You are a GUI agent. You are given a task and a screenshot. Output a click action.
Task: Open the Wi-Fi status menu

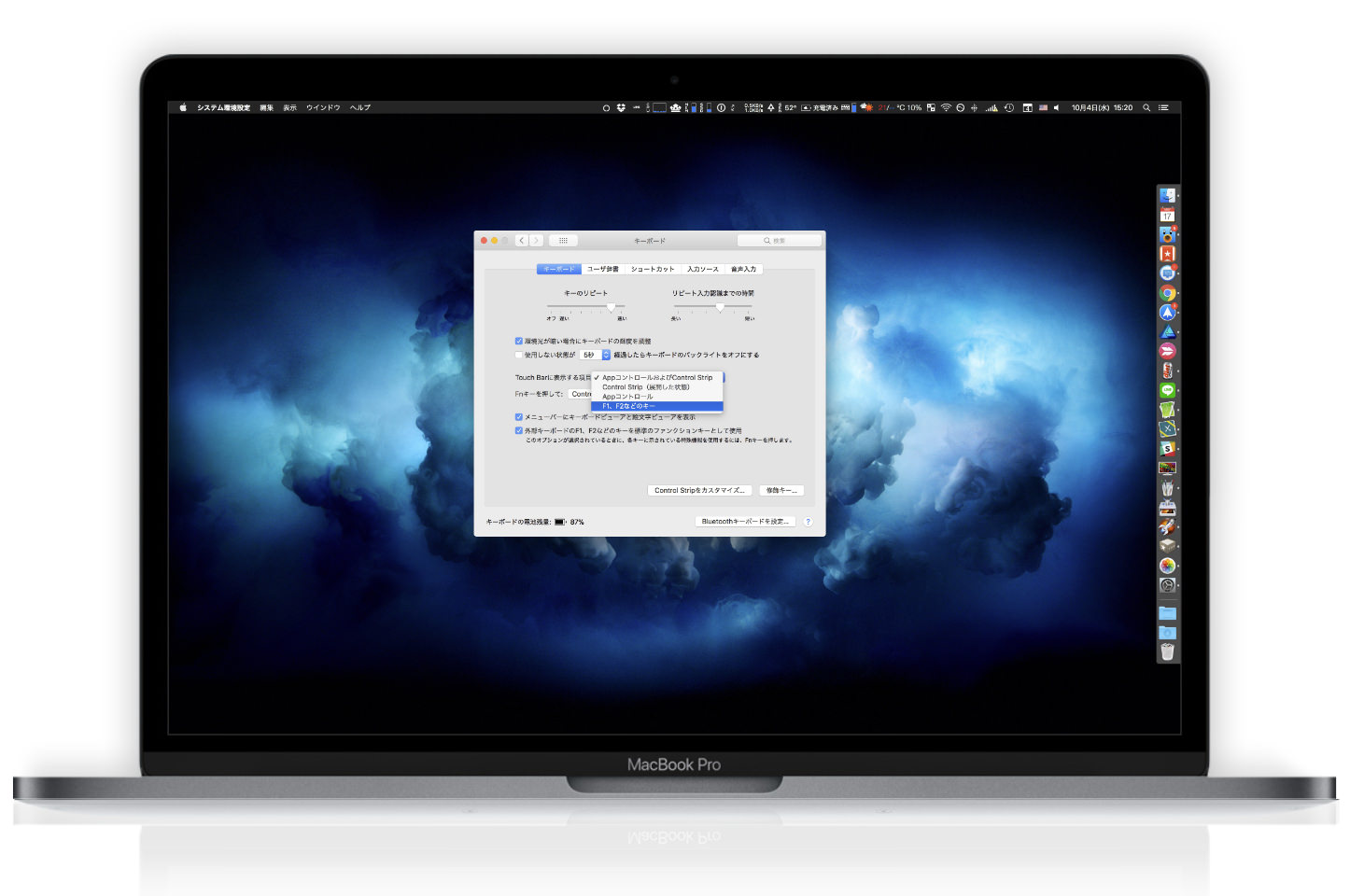pos(946,107)
